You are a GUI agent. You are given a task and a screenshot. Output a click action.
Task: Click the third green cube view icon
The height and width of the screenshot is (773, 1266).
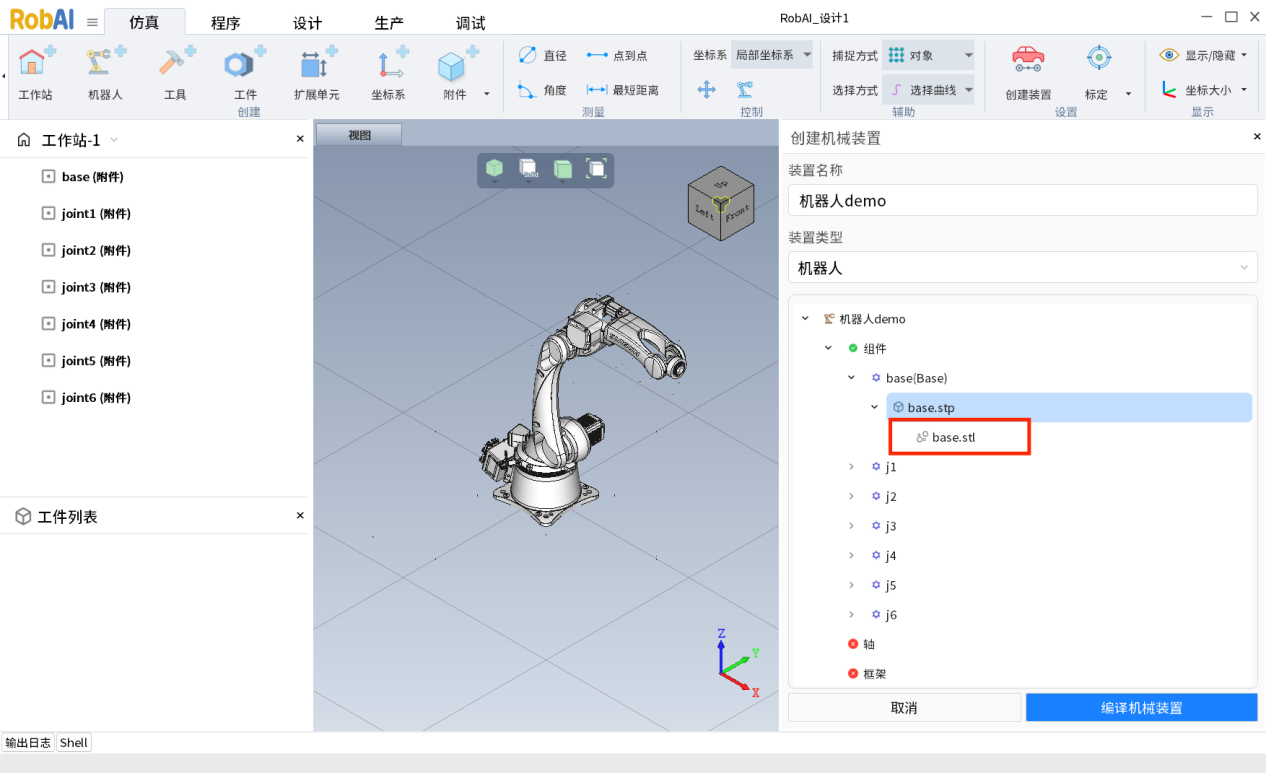pos(563,169)
